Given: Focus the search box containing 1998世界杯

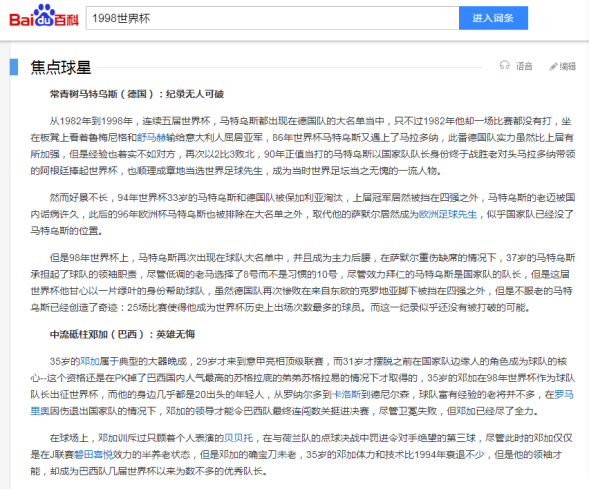Looking at the screenshot, I should [x=272, y=18].
